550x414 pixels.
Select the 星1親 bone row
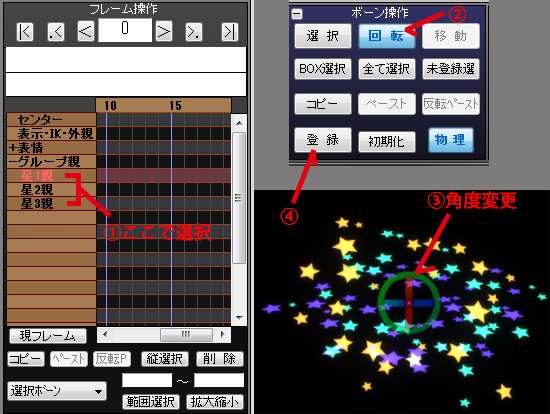51,176
